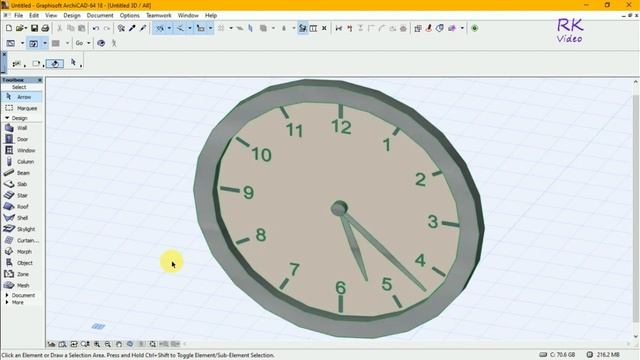This screenshot has width=640, height=360.
Task: Select the Zone tool
Action: [22, 274]
